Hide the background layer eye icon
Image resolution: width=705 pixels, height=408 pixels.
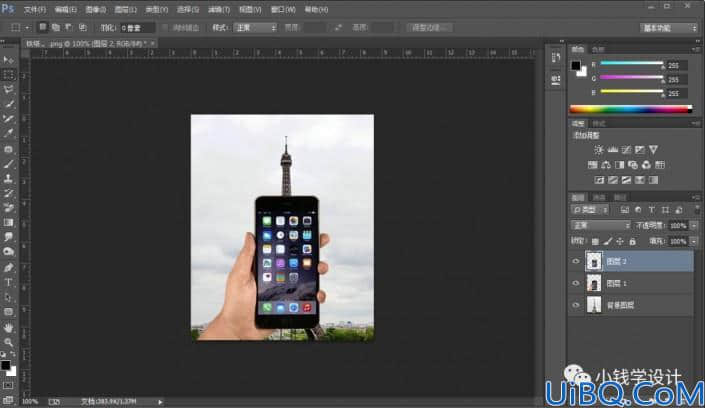click(x=576, y=305)
